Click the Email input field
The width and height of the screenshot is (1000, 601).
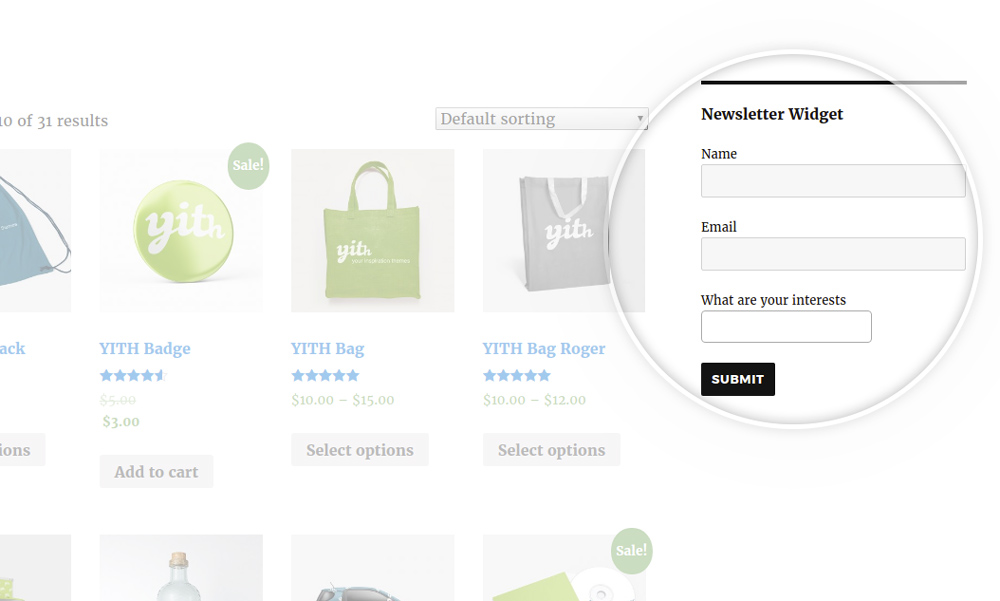(x=833, y=254)
